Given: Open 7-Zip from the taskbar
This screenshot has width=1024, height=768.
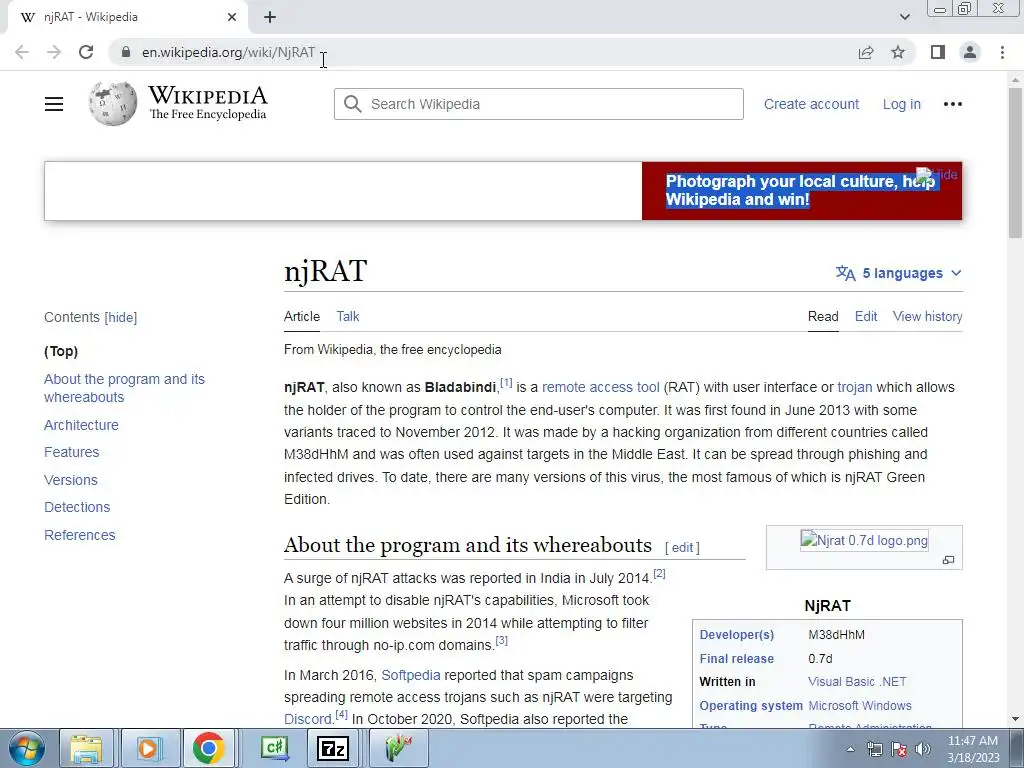Looking at the screenshot, I should (x=333, y=748).
